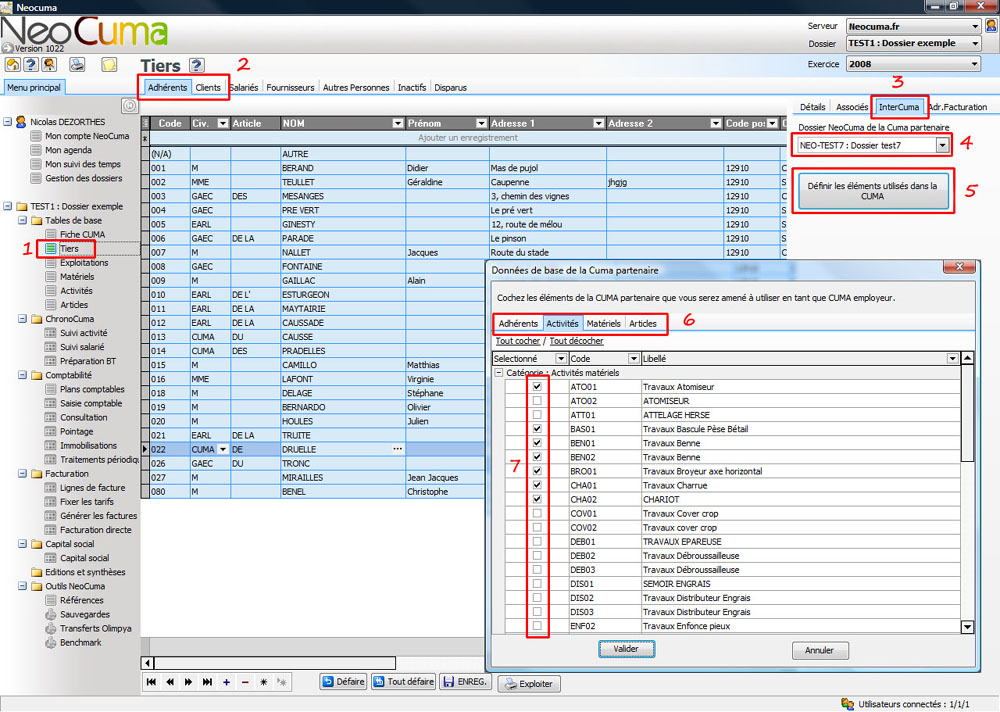Open Sauvegardes in Outils NeoCuma
The height and width of the screenshot is (712, 1000).
(x=85, y=614)
